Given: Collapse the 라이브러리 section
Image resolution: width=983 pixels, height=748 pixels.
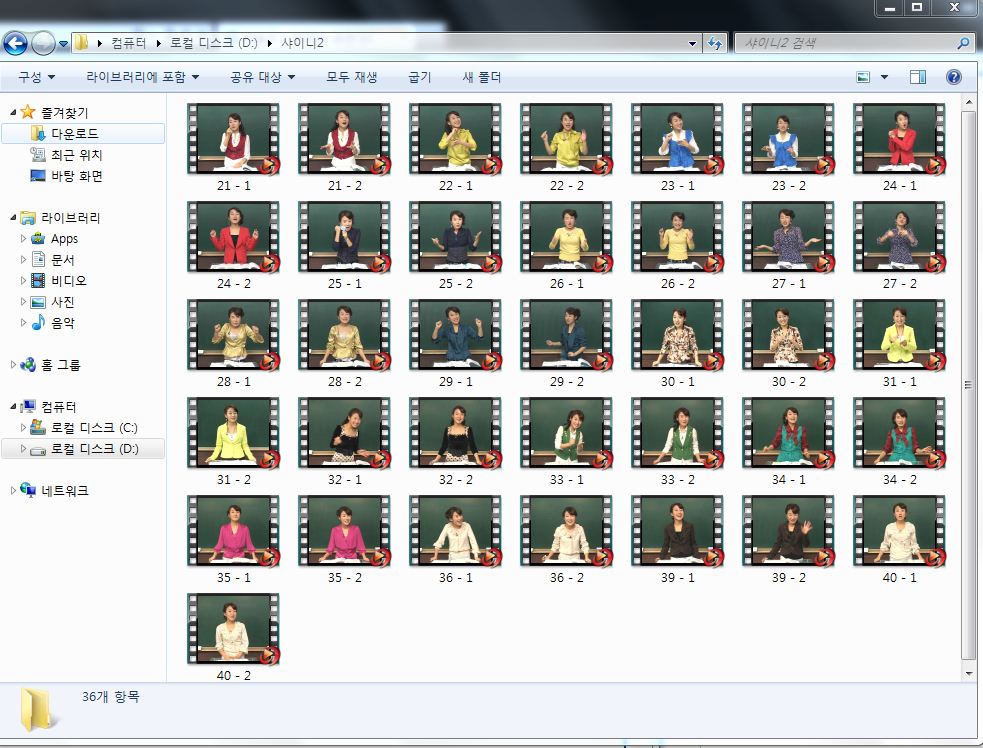Looking at the screenshot, I should point(13,218).
